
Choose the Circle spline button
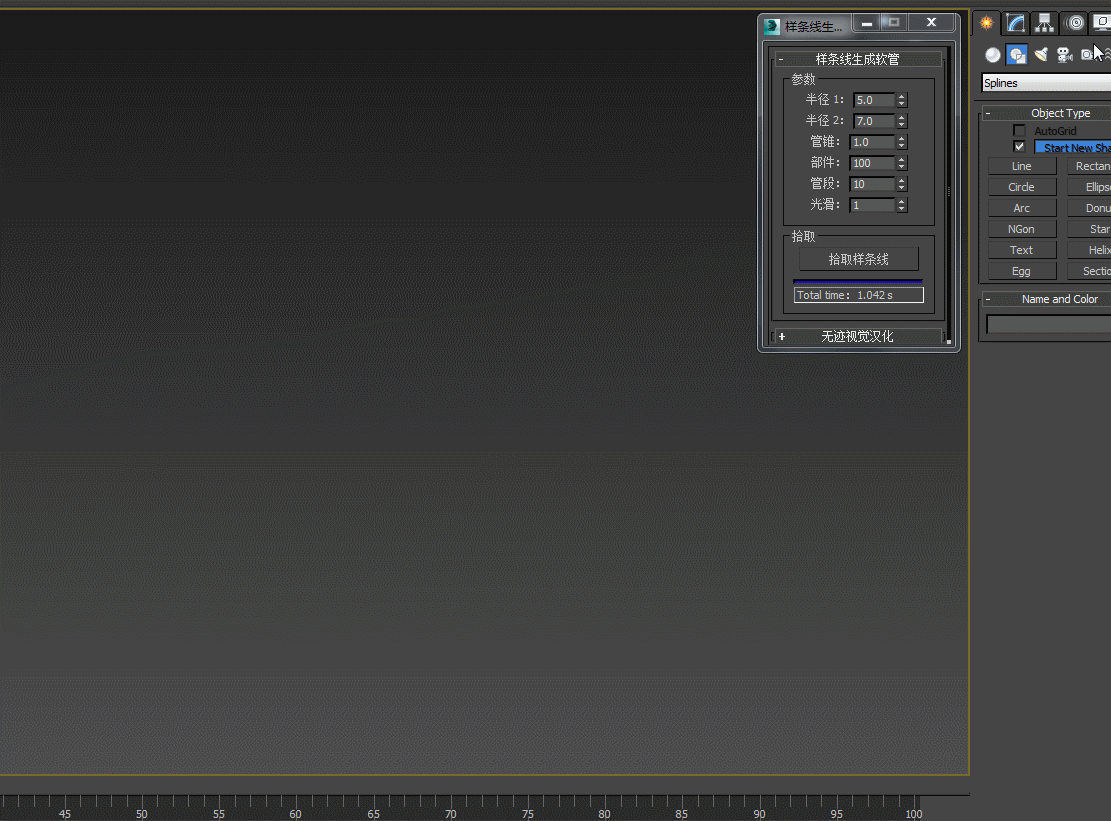(x=1021, y=187)
